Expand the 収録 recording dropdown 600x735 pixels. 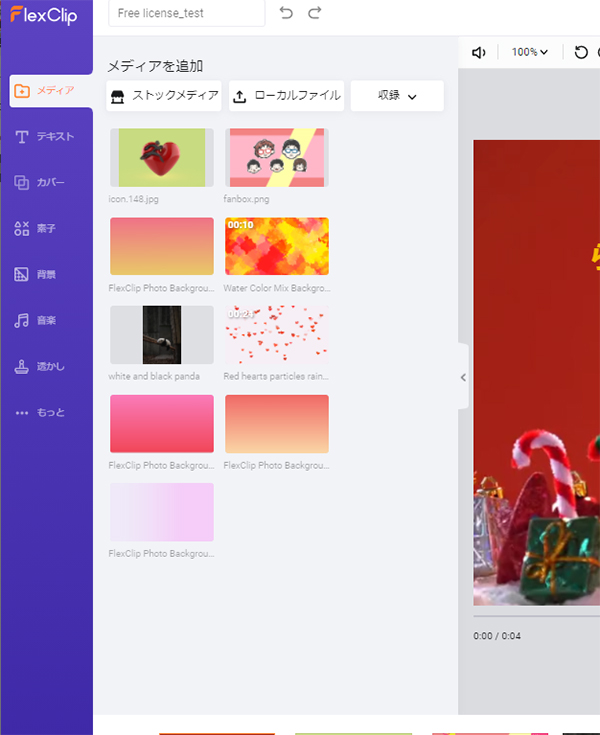[x=397, y=96]
